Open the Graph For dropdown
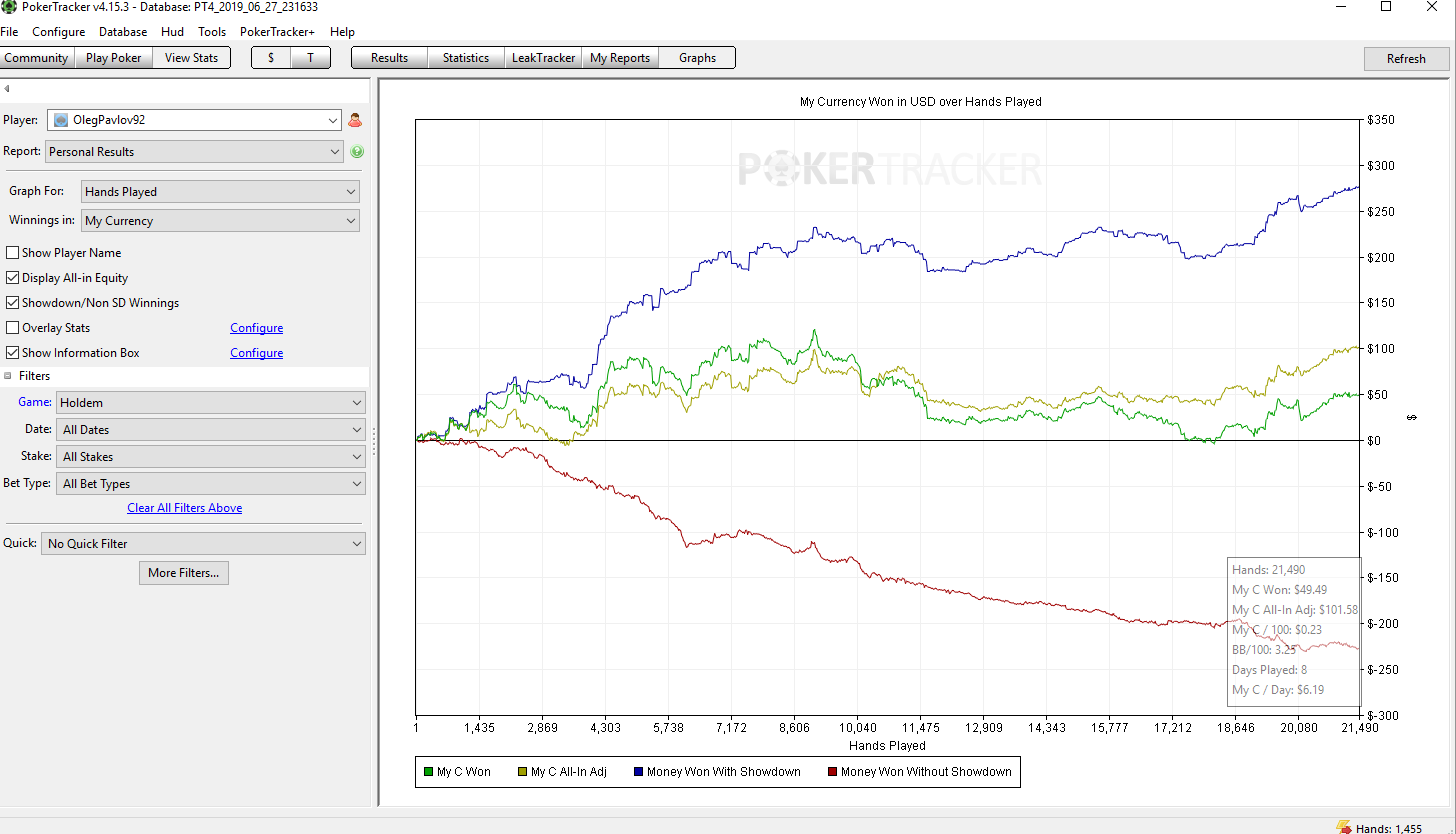 220,192
